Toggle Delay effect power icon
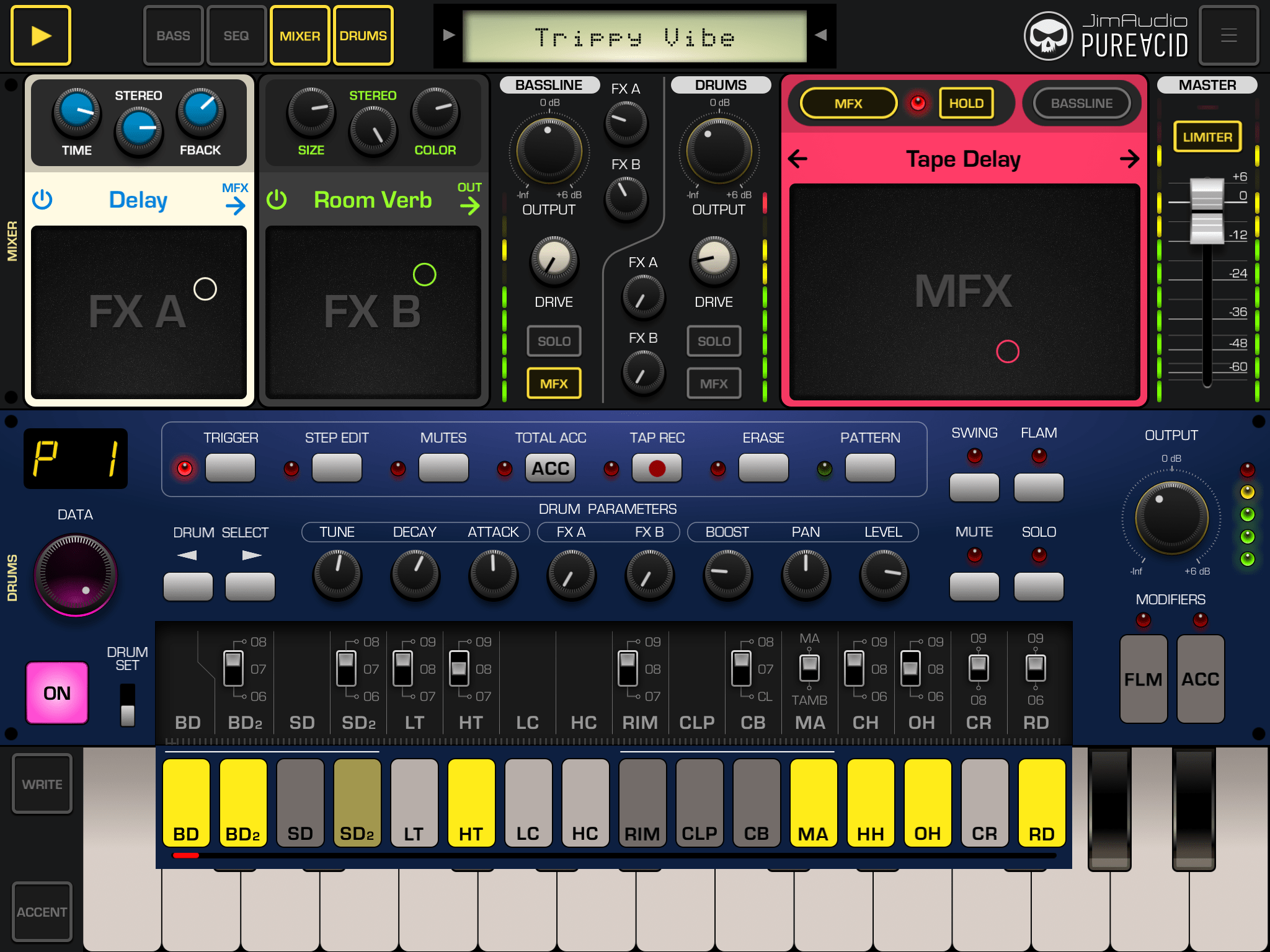 (x=42, y=200)
